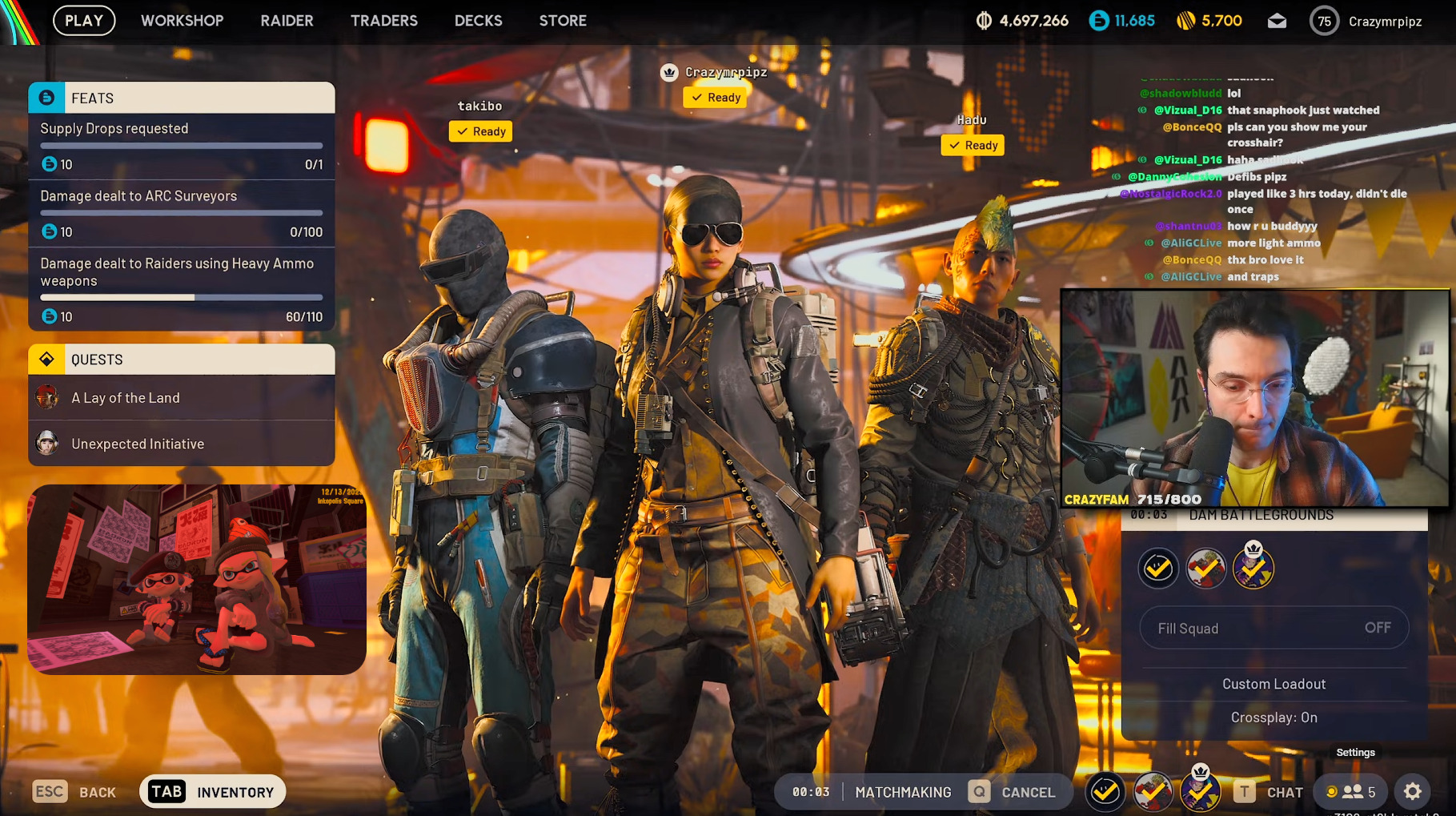Open the social friends icon showing 5
Viewport: 1456px width, 816px height.
pyautogui.click(x=1352, y=791)
